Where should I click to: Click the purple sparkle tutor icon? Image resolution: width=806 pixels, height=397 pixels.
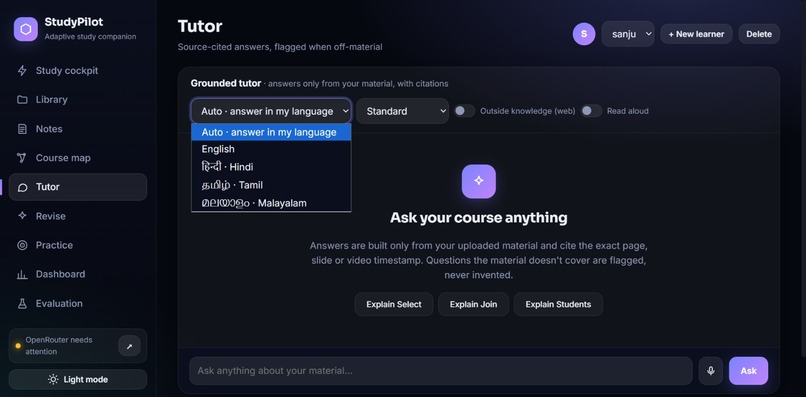point(479,181)
